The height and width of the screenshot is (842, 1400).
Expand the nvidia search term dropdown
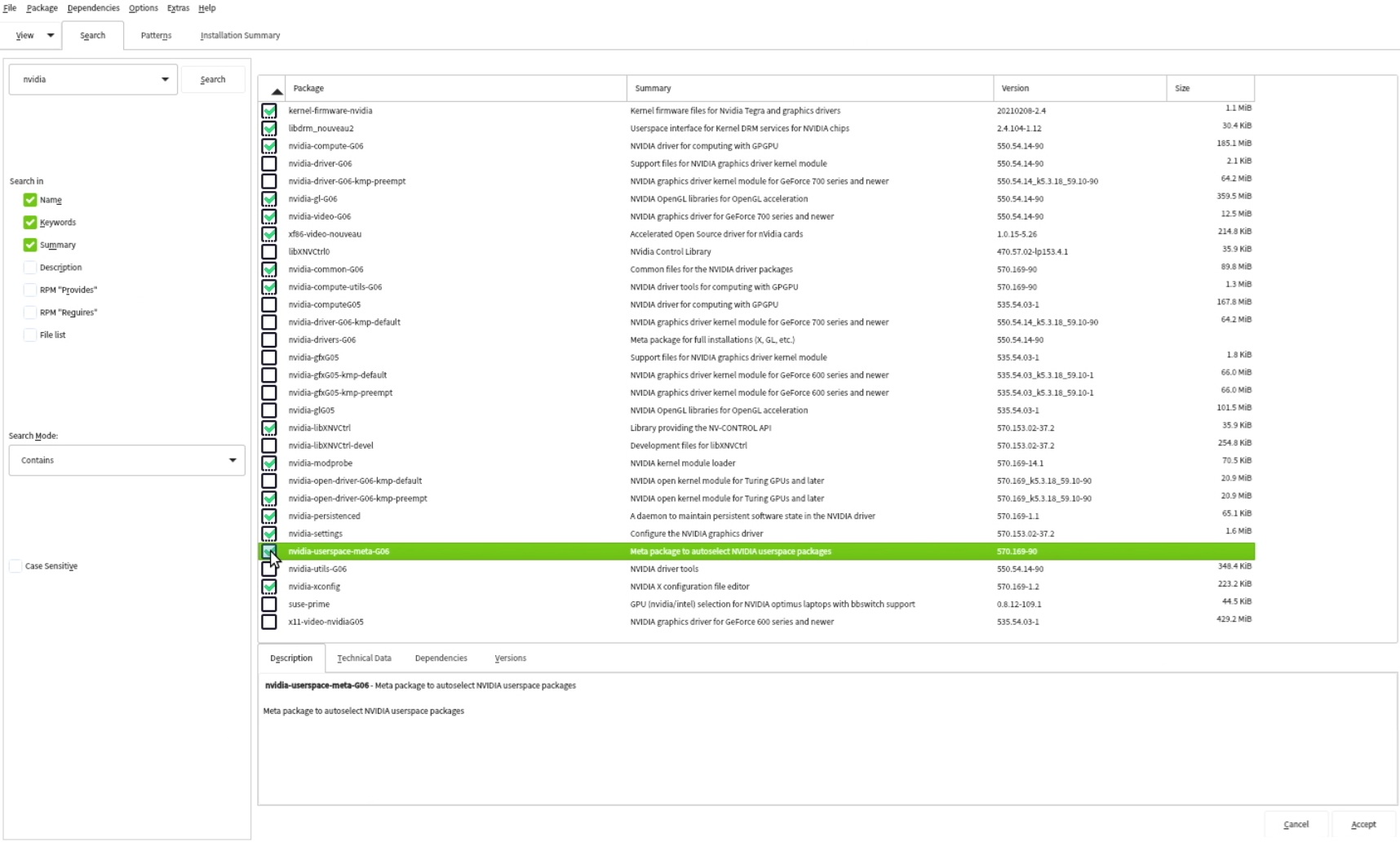coord(165,80)
